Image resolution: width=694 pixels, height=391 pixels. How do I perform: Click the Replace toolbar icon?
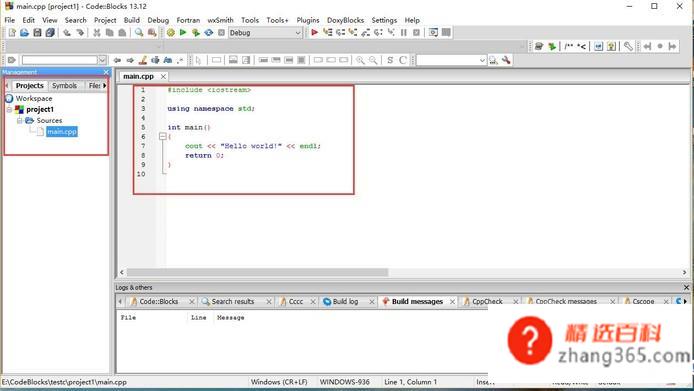pyautogui.click(x=152, y=33)
